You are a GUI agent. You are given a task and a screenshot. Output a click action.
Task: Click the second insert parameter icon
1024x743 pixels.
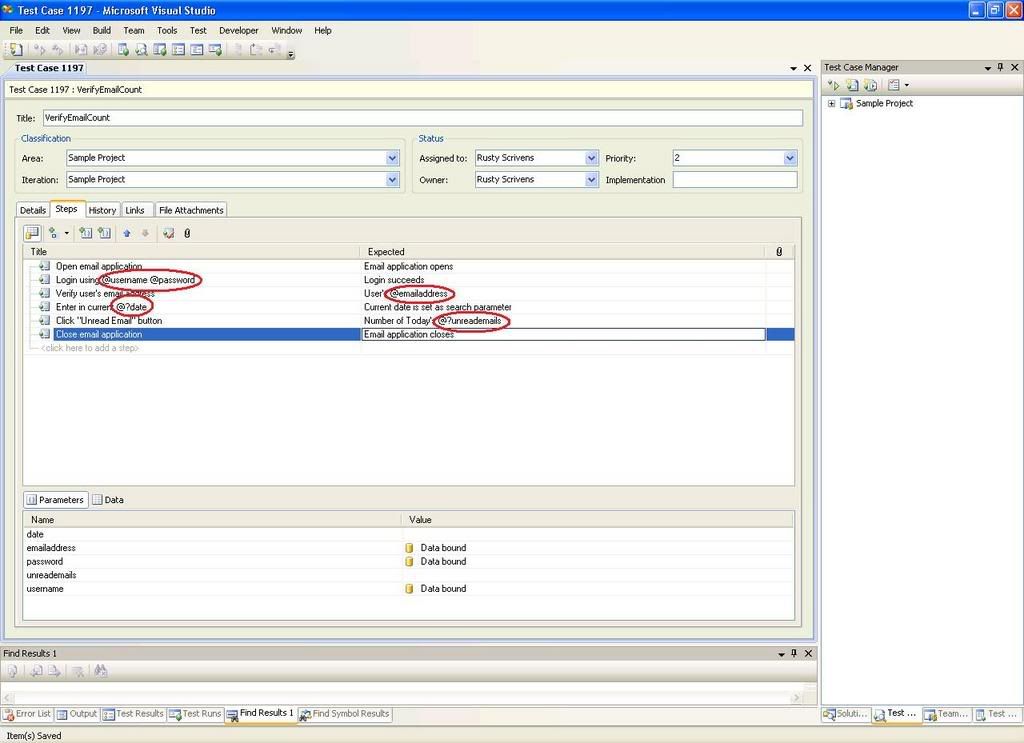(104, 233)
